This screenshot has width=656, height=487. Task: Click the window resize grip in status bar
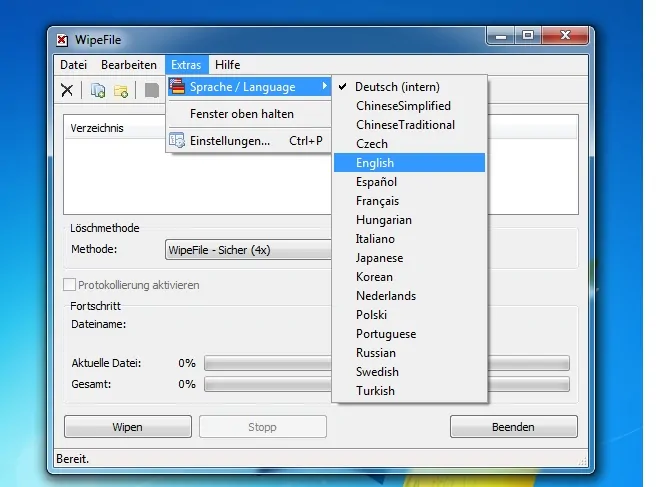(x=582, y=461)
